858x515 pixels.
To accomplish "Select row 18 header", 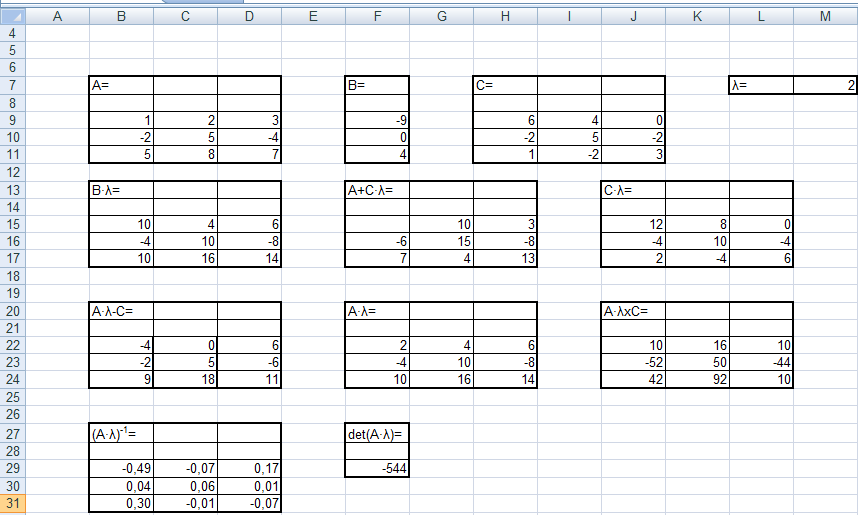I will tap(13, 276).
